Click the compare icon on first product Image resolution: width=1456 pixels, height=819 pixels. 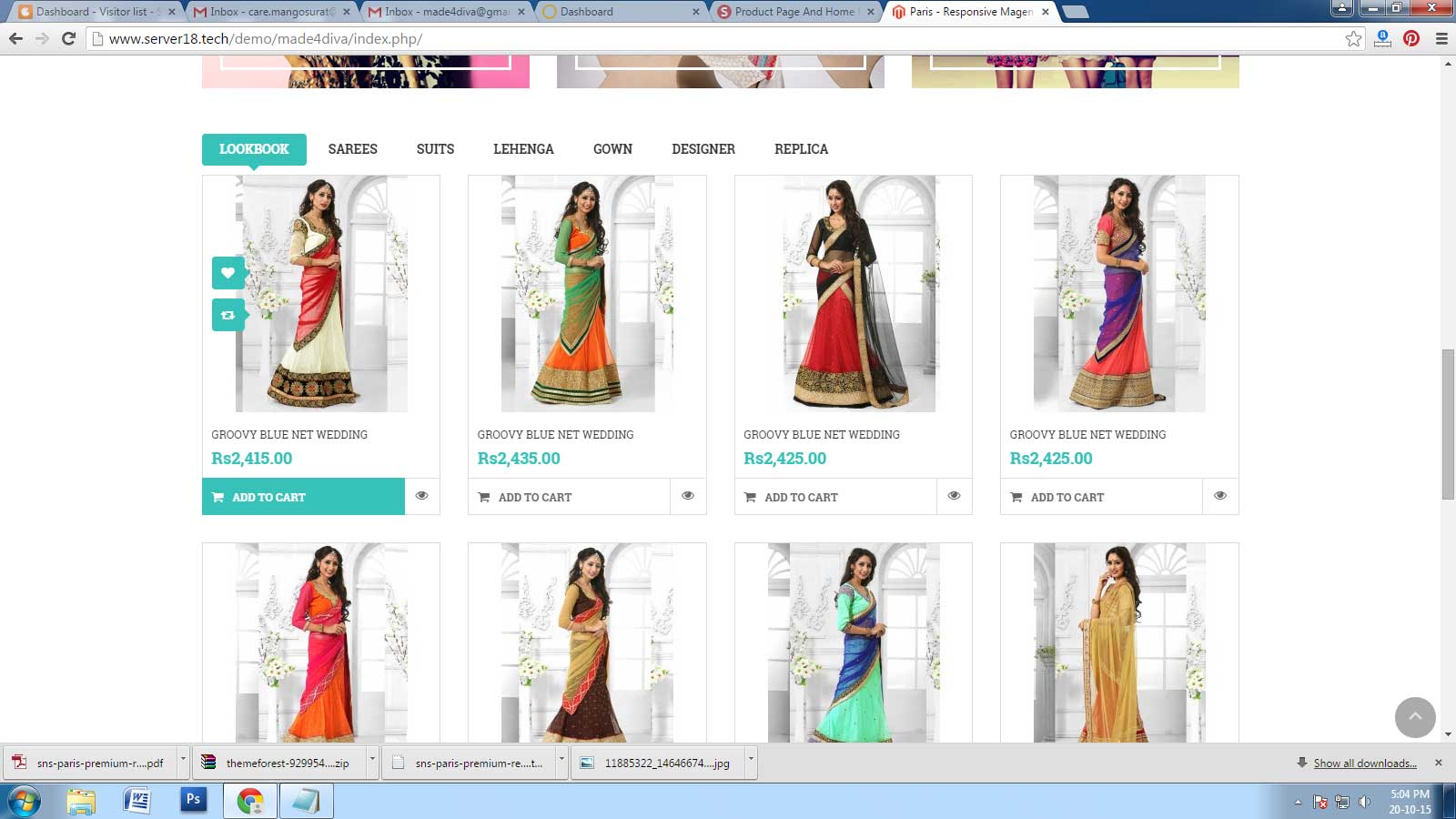click(x=227, y=315)
